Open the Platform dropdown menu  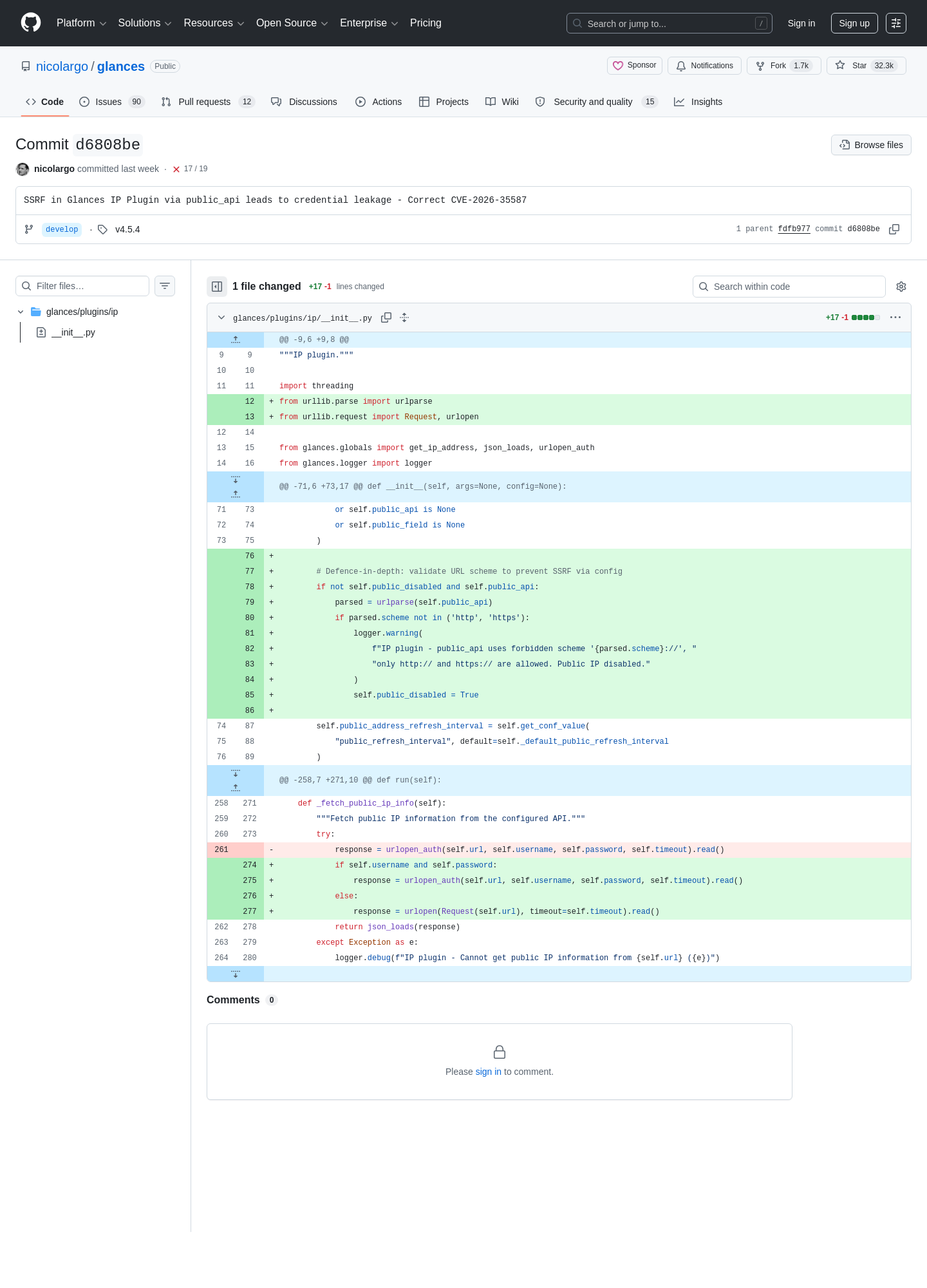click(x=81, y=23)
